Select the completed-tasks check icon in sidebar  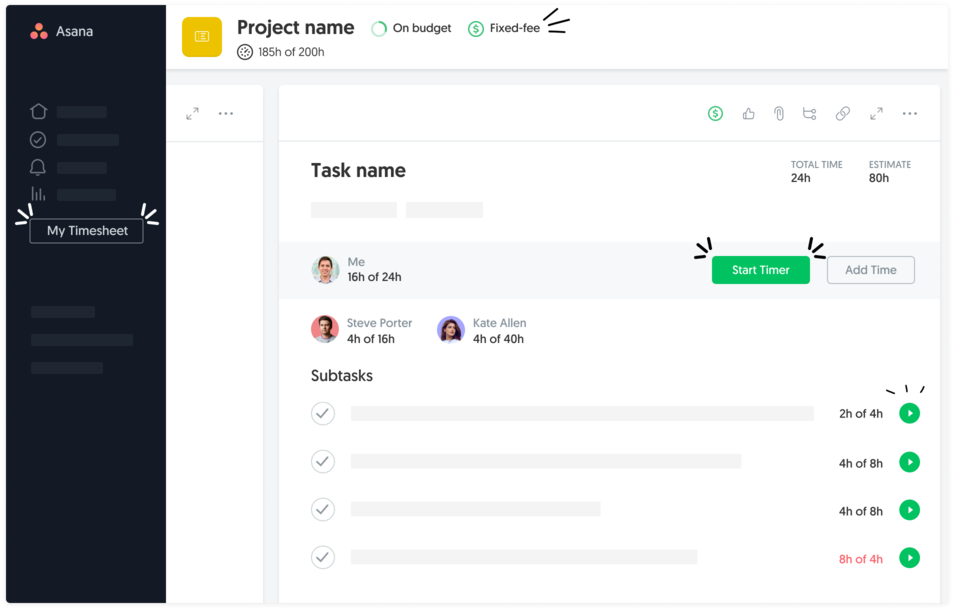click(x=37, y=139)
